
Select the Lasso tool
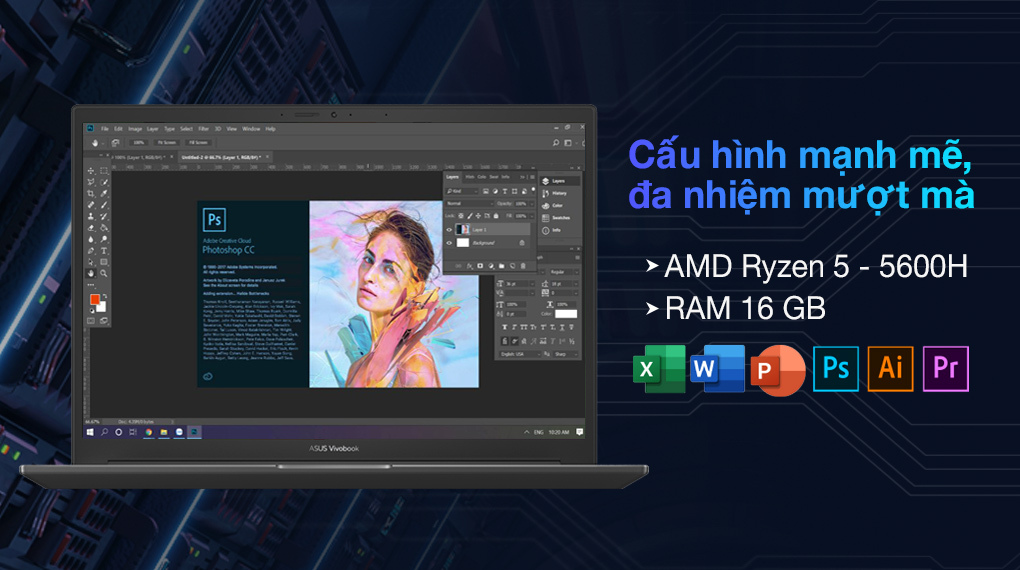click(90, 182)
